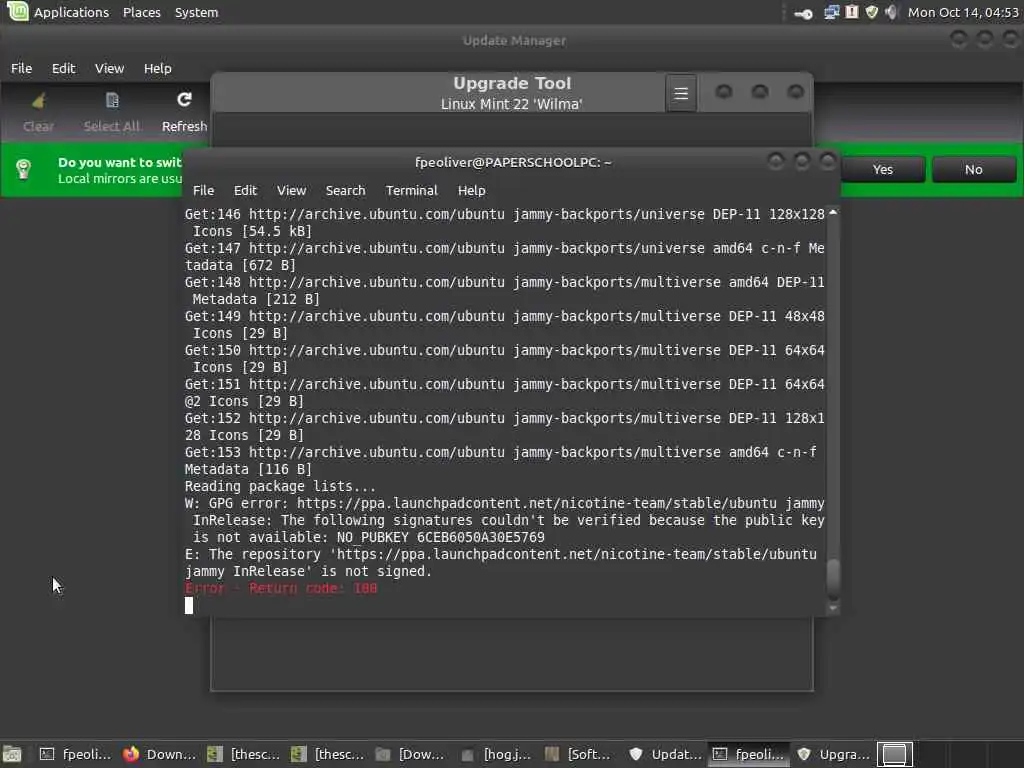Click the 'Do you want to swit' banner heading
The width and height of the screenshot is (1024, 768).
click(120, 163)
